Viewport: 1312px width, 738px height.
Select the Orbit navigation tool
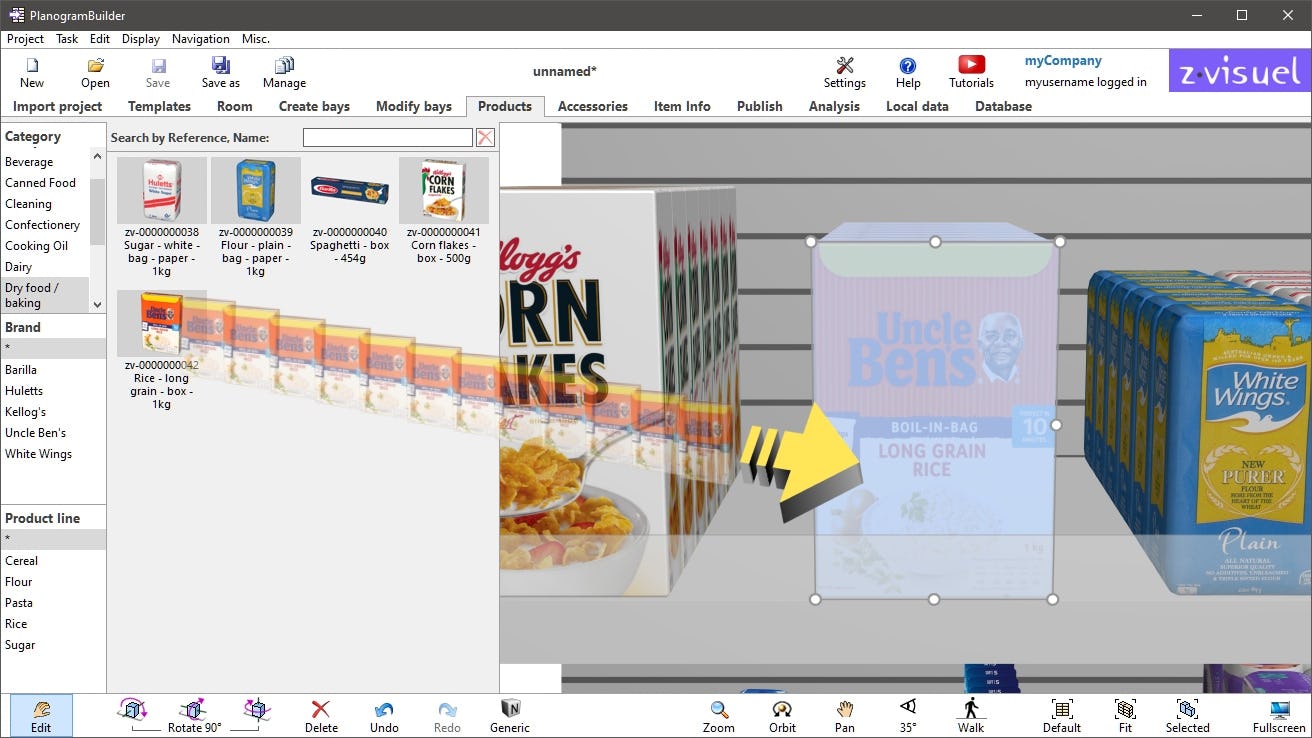(781, 714)
